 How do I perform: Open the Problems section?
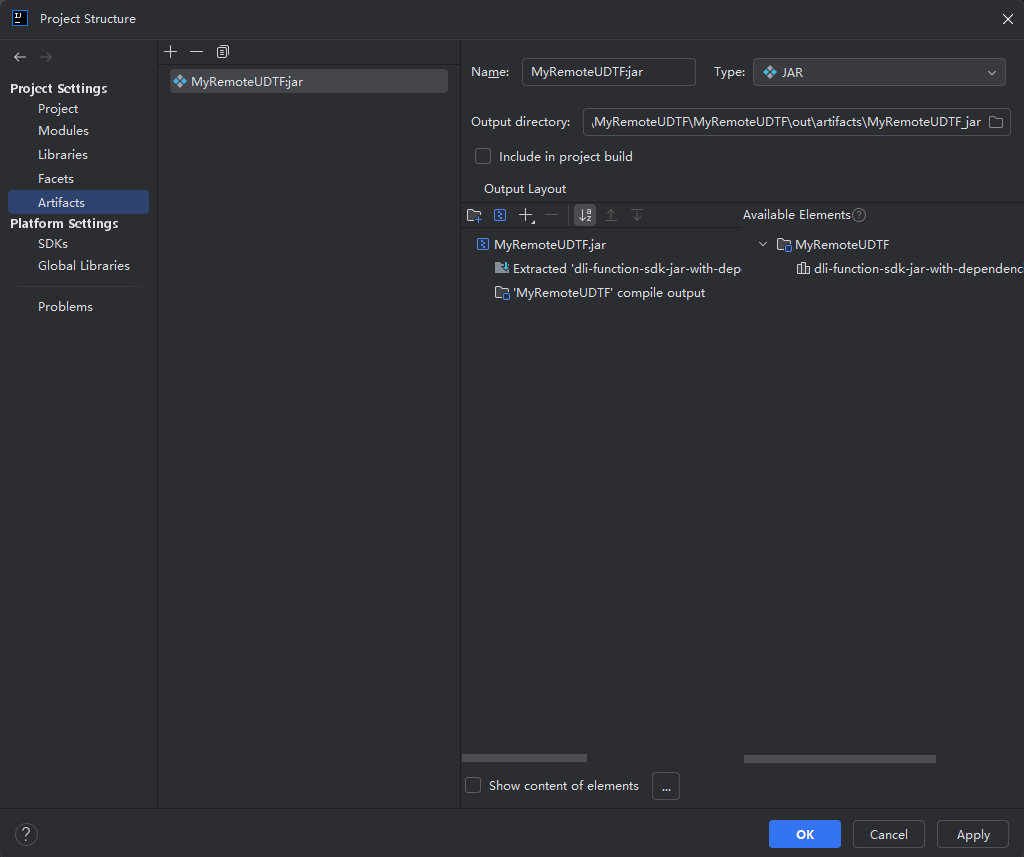point(65,307)
